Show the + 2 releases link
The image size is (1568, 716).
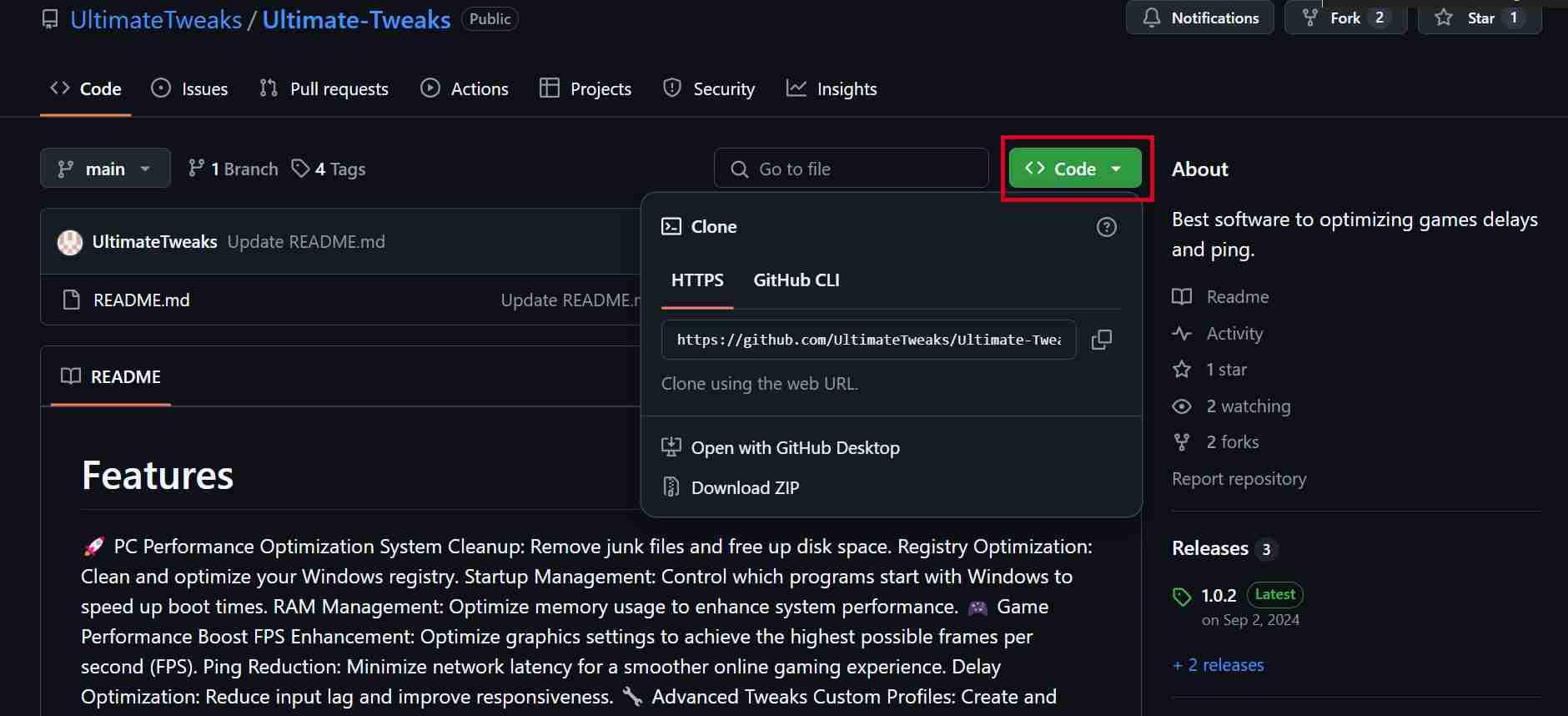[x=1218, y=665]
